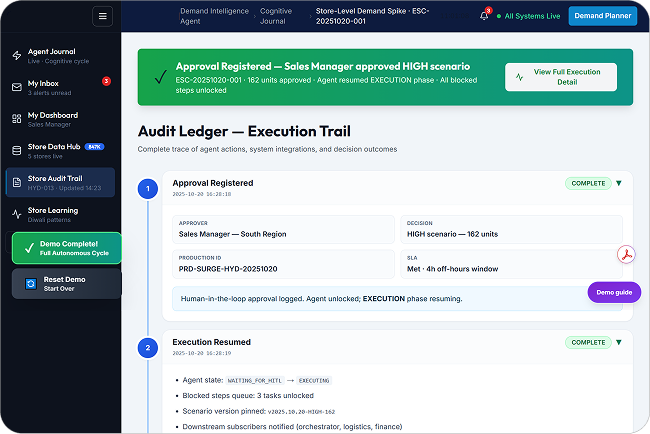Click the Demand Planner button

point(602,16)
